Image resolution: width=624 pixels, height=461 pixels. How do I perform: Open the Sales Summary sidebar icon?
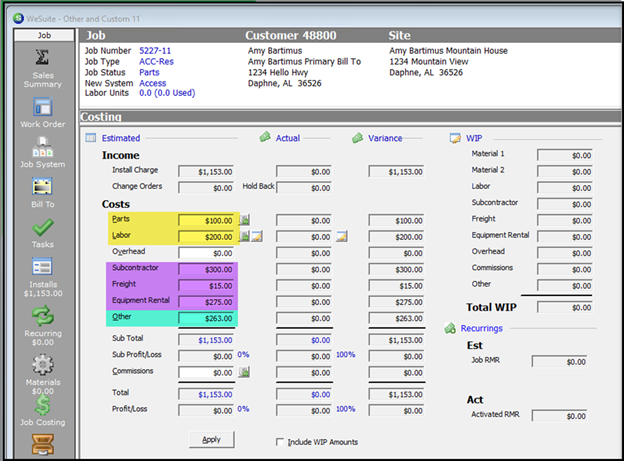point(44,63)
